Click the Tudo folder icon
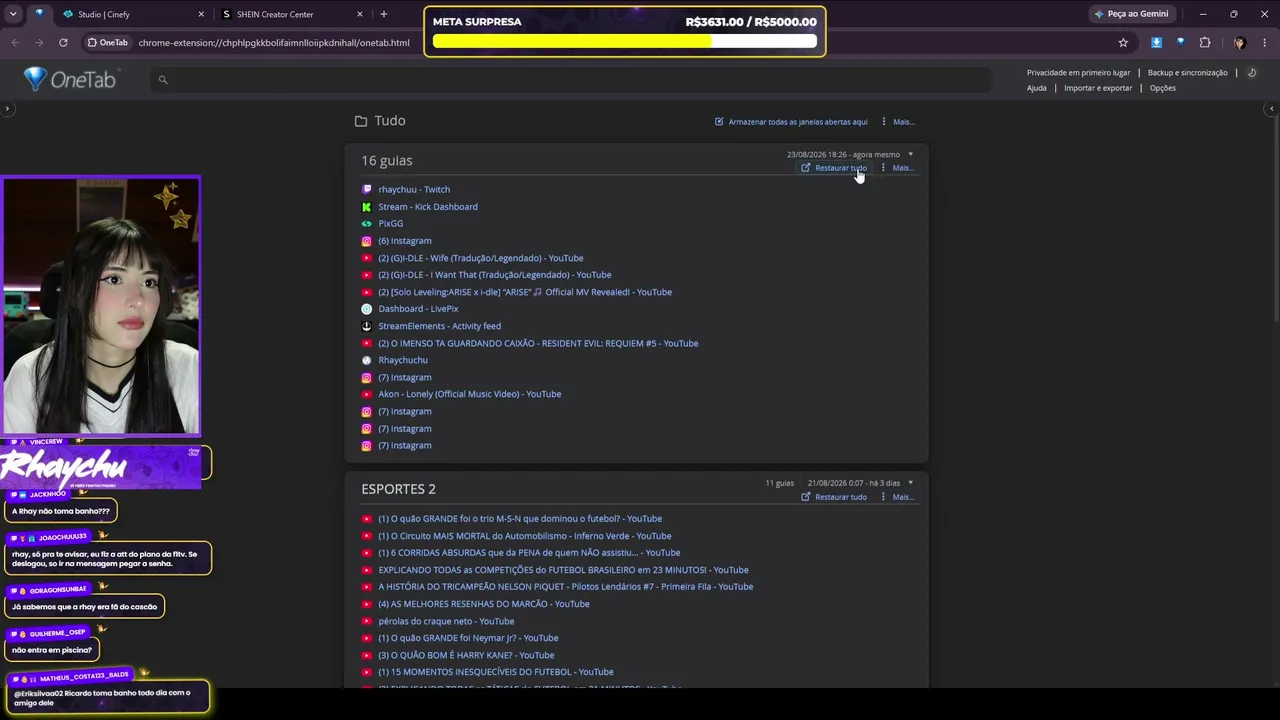Image resolution: width=1280 pixels, height=720 pixels. click(x=361, y=121)
